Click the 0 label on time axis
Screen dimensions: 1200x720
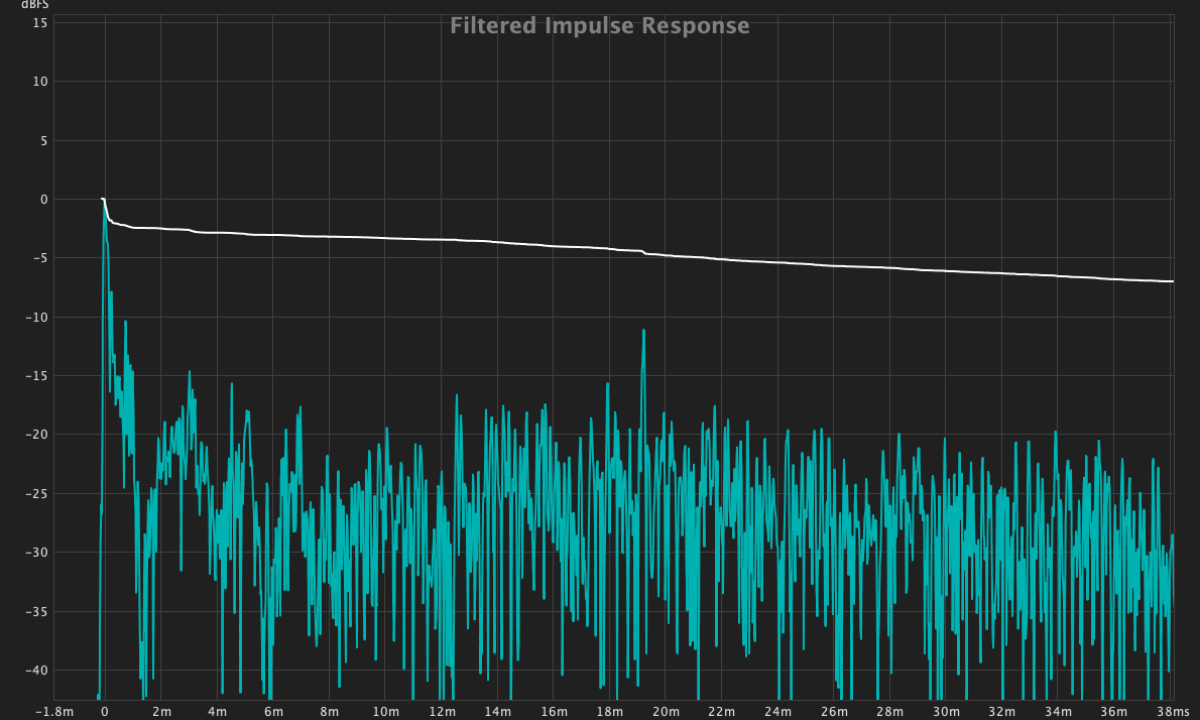pyautogui.click(x=104, y=711)
